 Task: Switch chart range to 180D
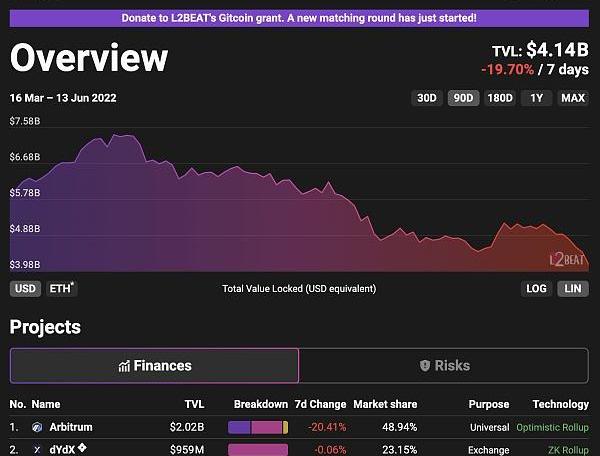tap(500, 98)
